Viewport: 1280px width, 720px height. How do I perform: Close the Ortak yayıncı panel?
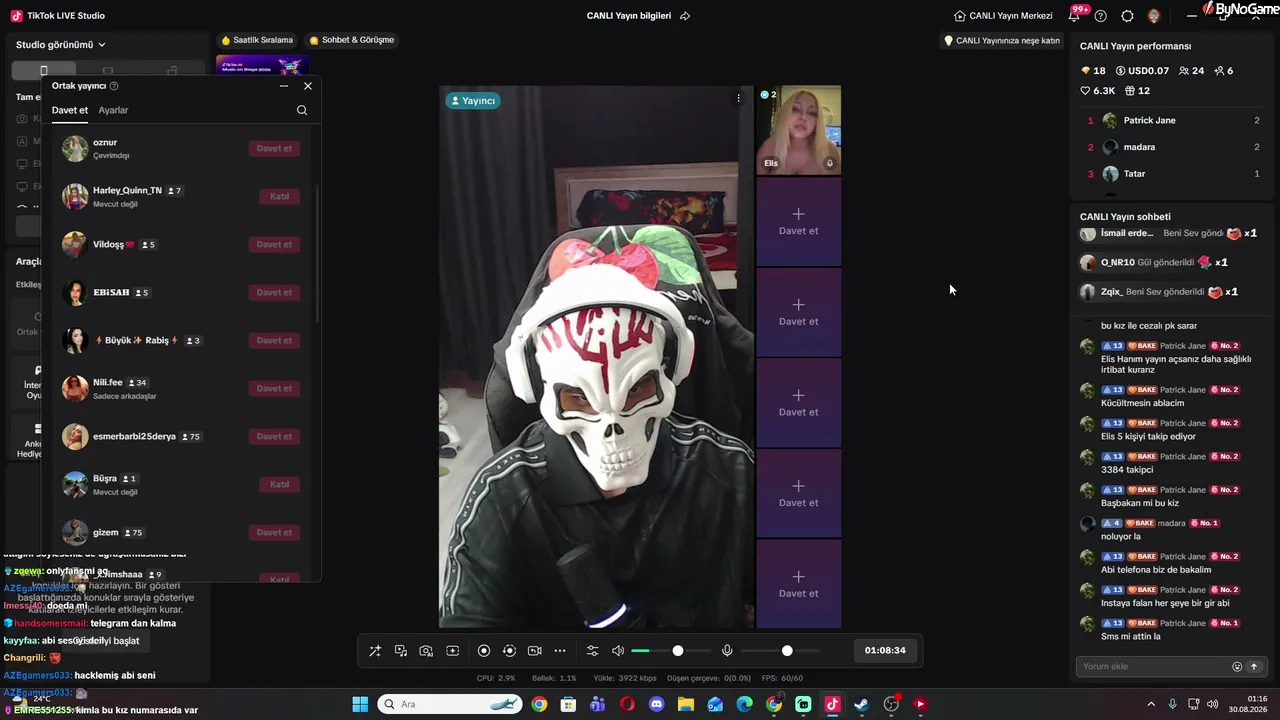[x=308, y=86]
